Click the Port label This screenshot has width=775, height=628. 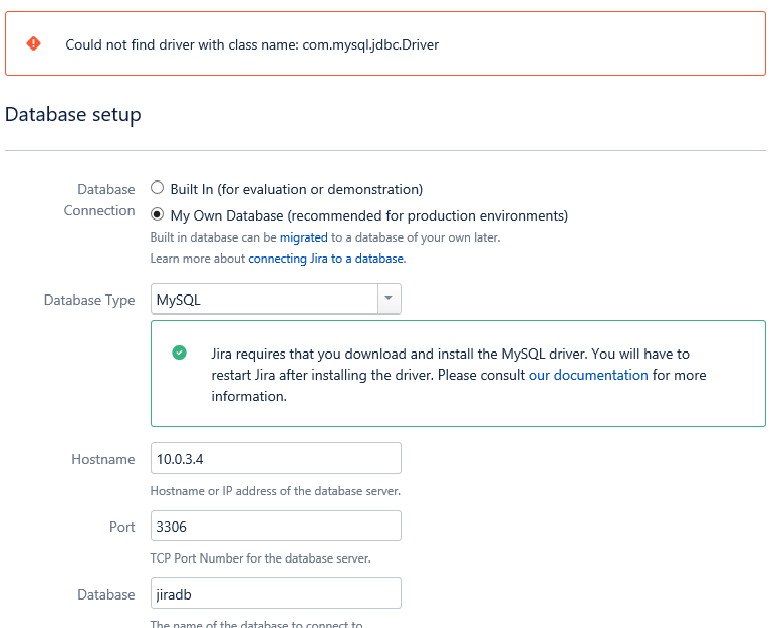(122, 527)
